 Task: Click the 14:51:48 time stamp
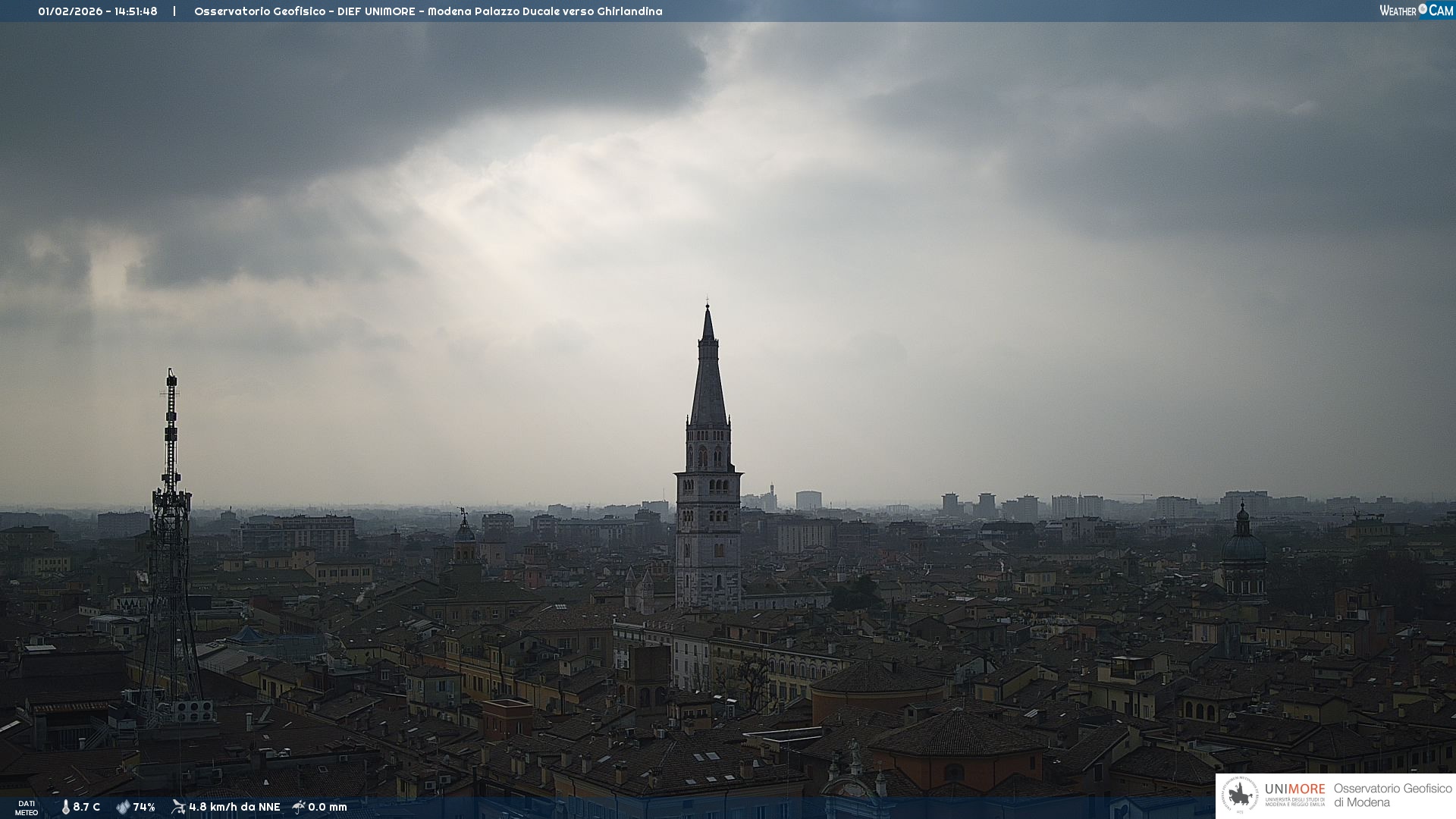tap(136, 11)
